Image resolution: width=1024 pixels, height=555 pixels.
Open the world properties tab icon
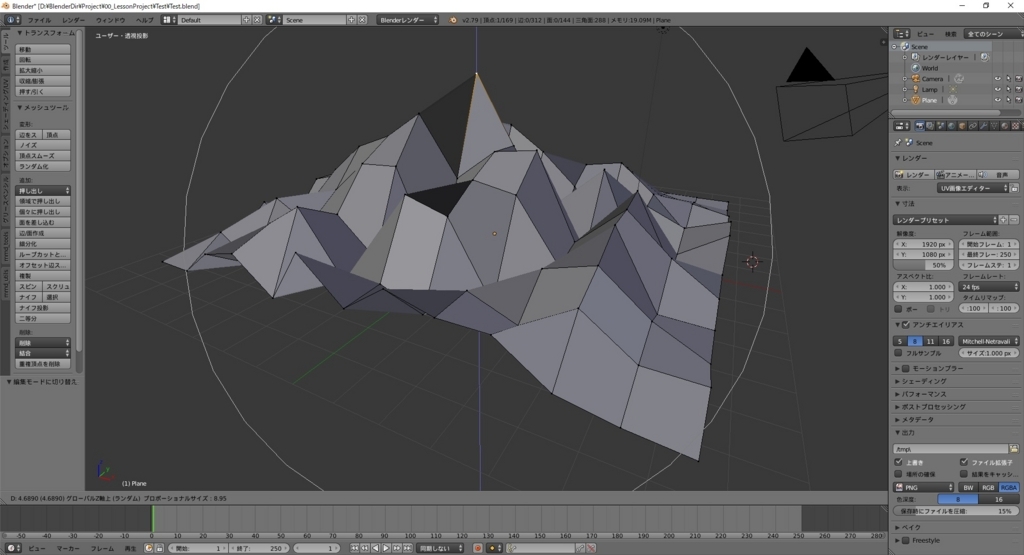click(952, 126)
